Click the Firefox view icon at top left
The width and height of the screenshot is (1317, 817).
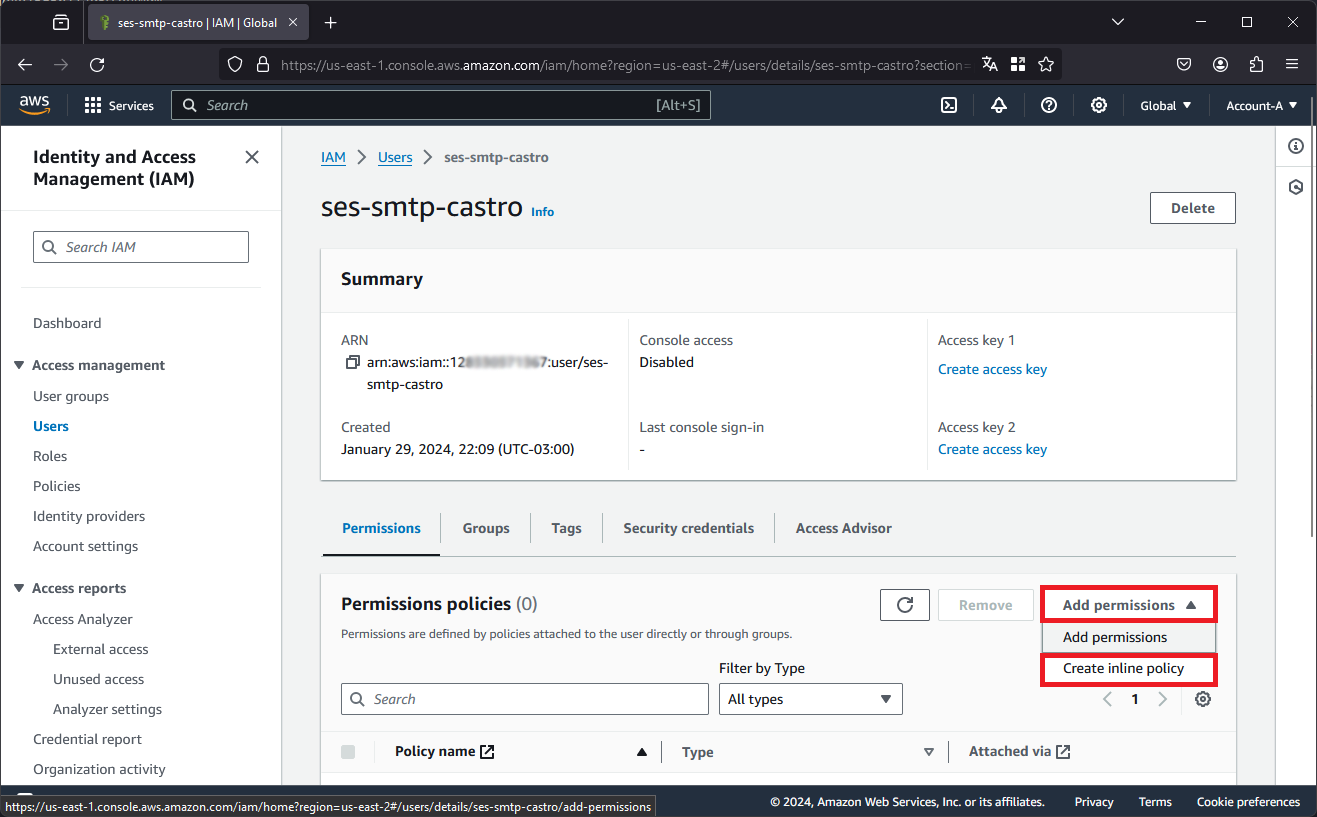(x=61, y=22)
